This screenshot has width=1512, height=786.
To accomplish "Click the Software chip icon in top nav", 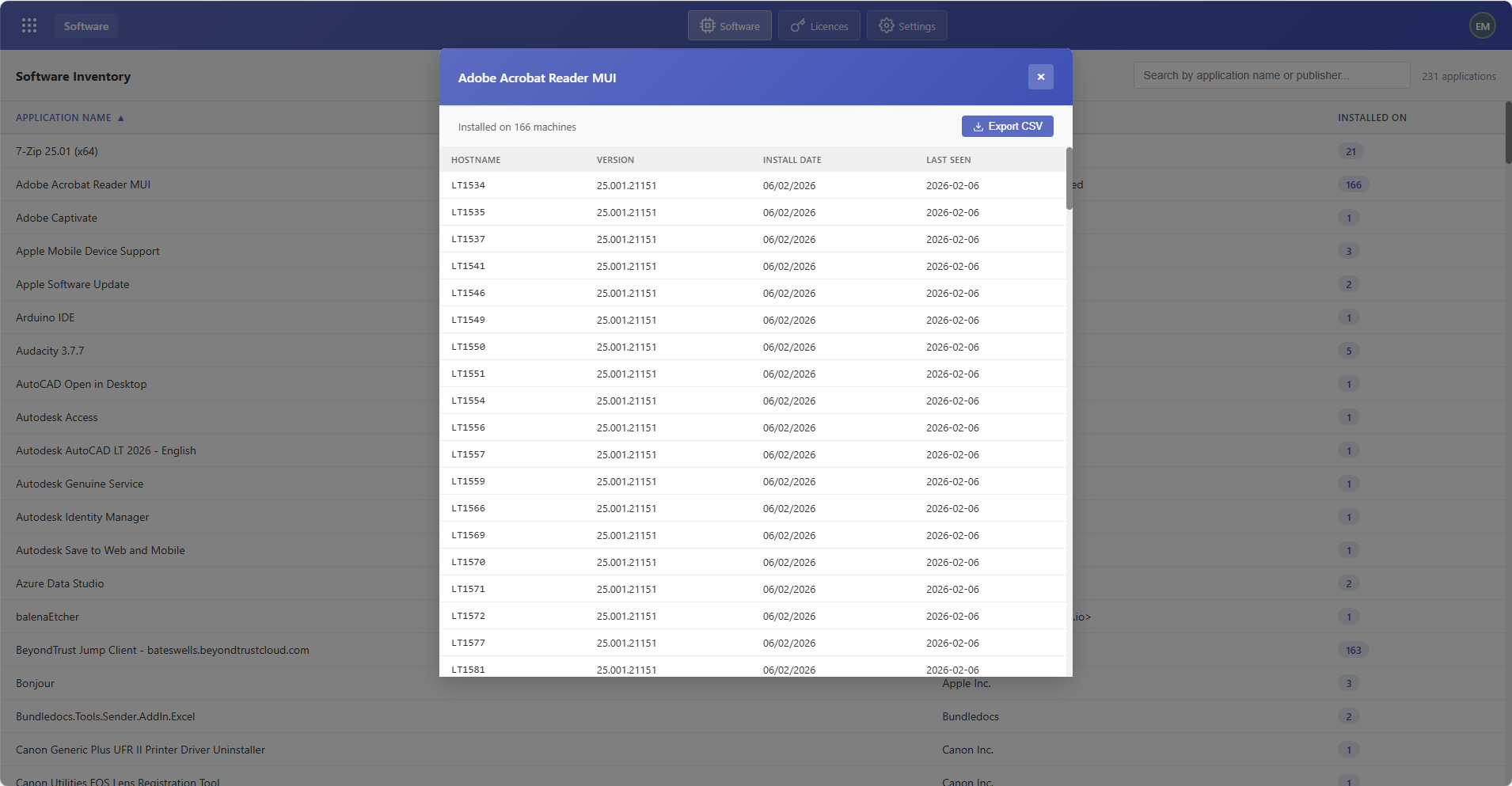I will click(x=707, y=25).
